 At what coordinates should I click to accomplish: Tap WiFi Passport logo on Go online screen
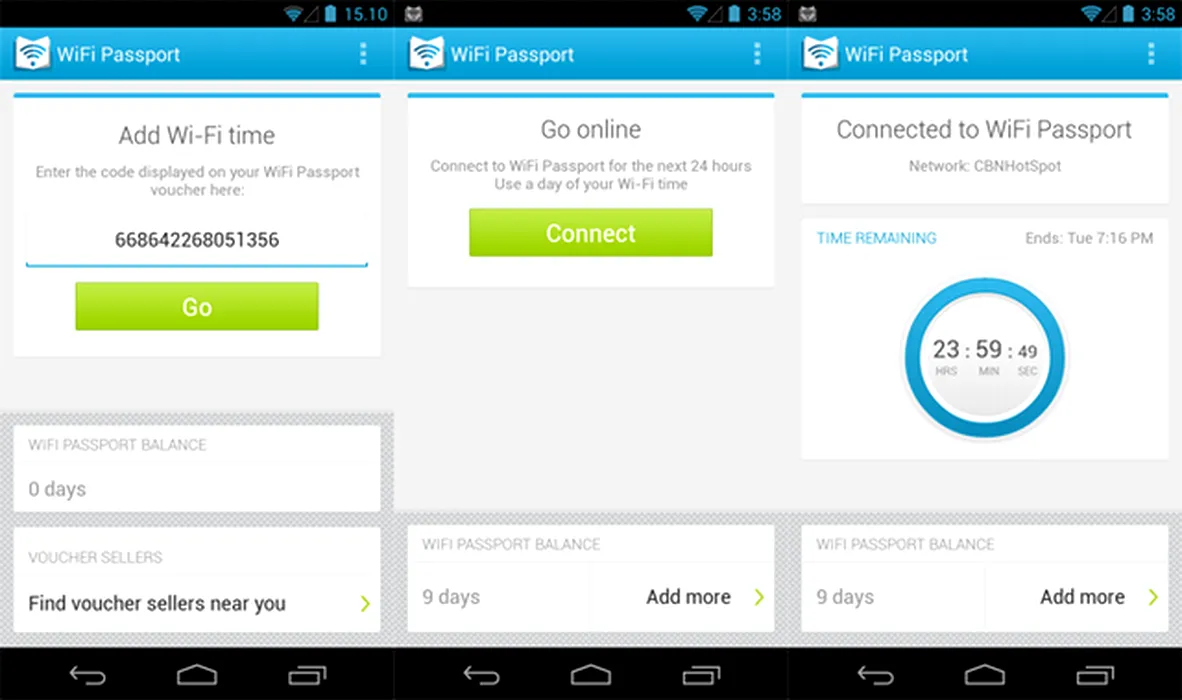pyautogui.click(x=427, y=53)
